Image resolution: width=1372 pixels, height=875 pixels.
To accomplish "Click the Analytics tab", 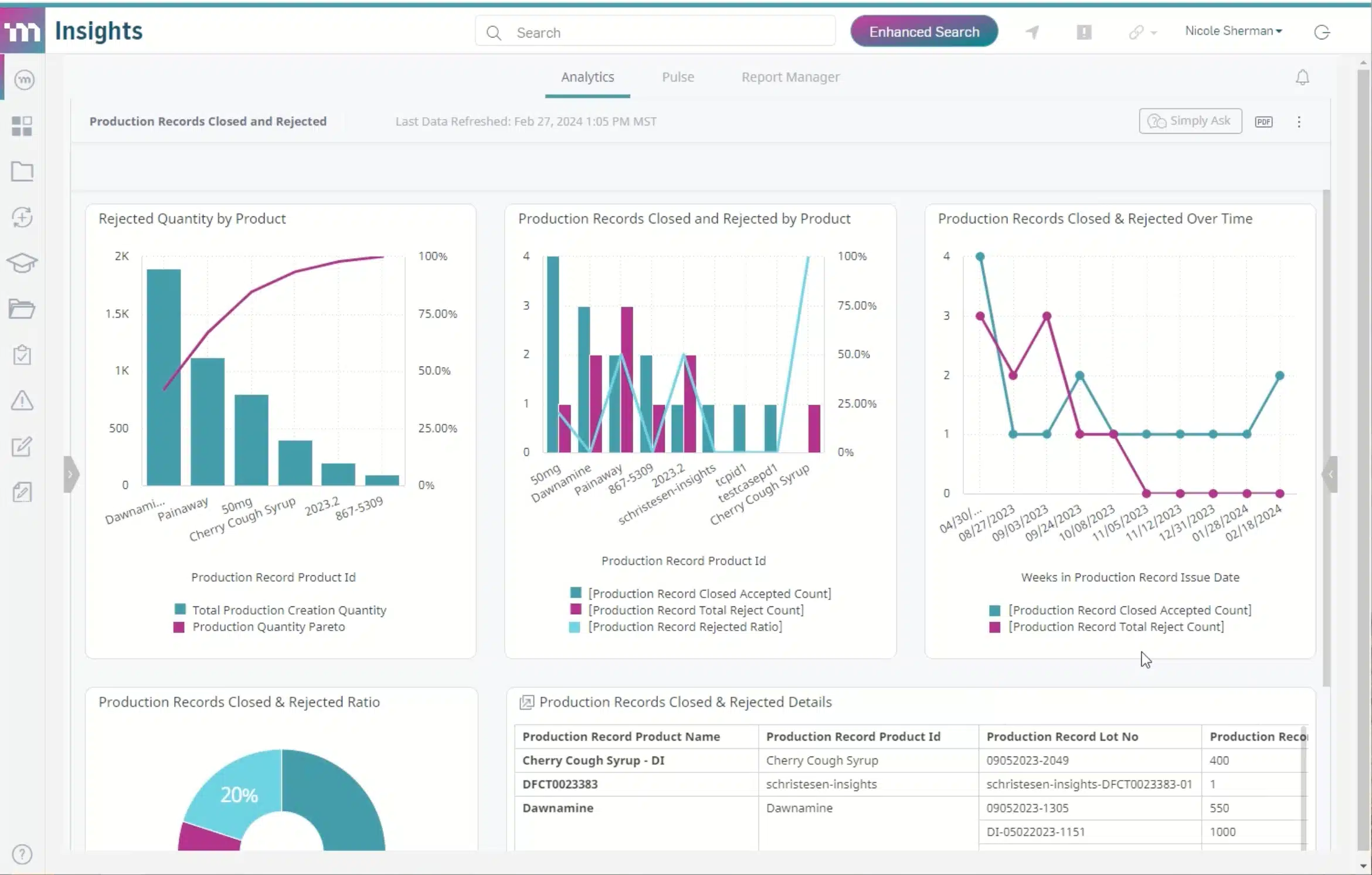I will point(587,76).
